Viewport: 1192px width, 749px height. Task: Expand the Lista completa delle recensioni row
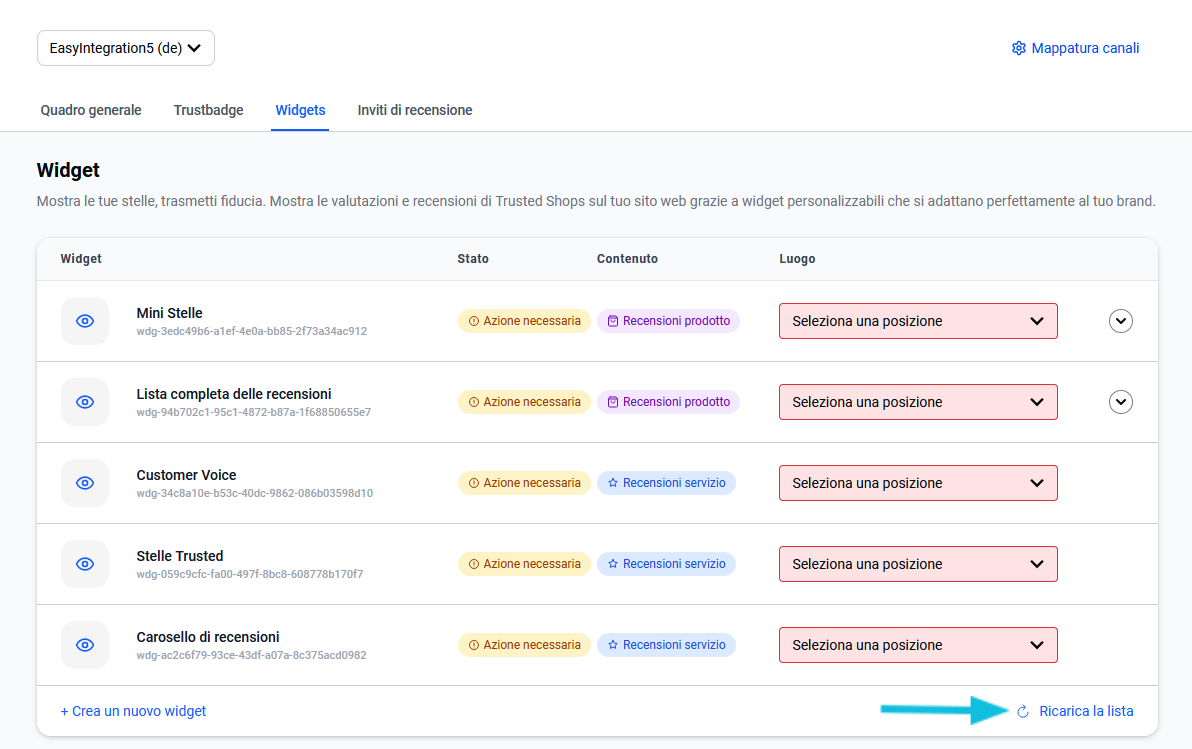click(x=1121, y=402)
